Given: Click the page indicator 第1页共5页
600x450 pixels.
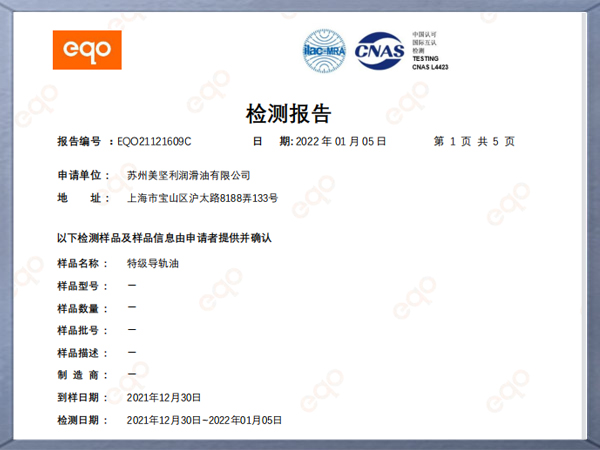Looking at the screenshot, I should [473, 142].
